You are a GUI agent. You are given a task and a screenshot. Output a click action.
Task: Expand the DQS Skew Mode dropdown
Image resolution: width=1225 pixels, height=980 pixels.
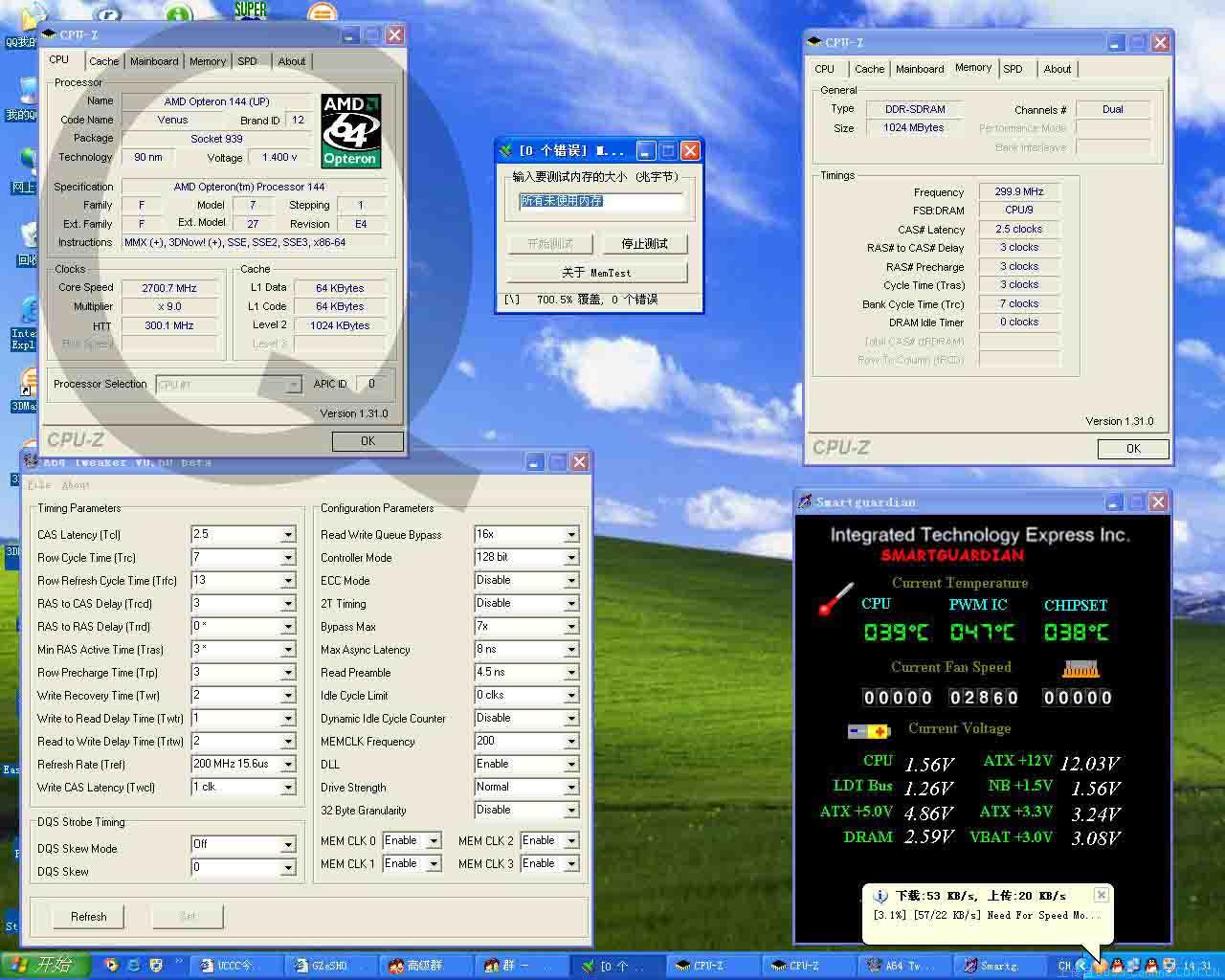point(288,845)
